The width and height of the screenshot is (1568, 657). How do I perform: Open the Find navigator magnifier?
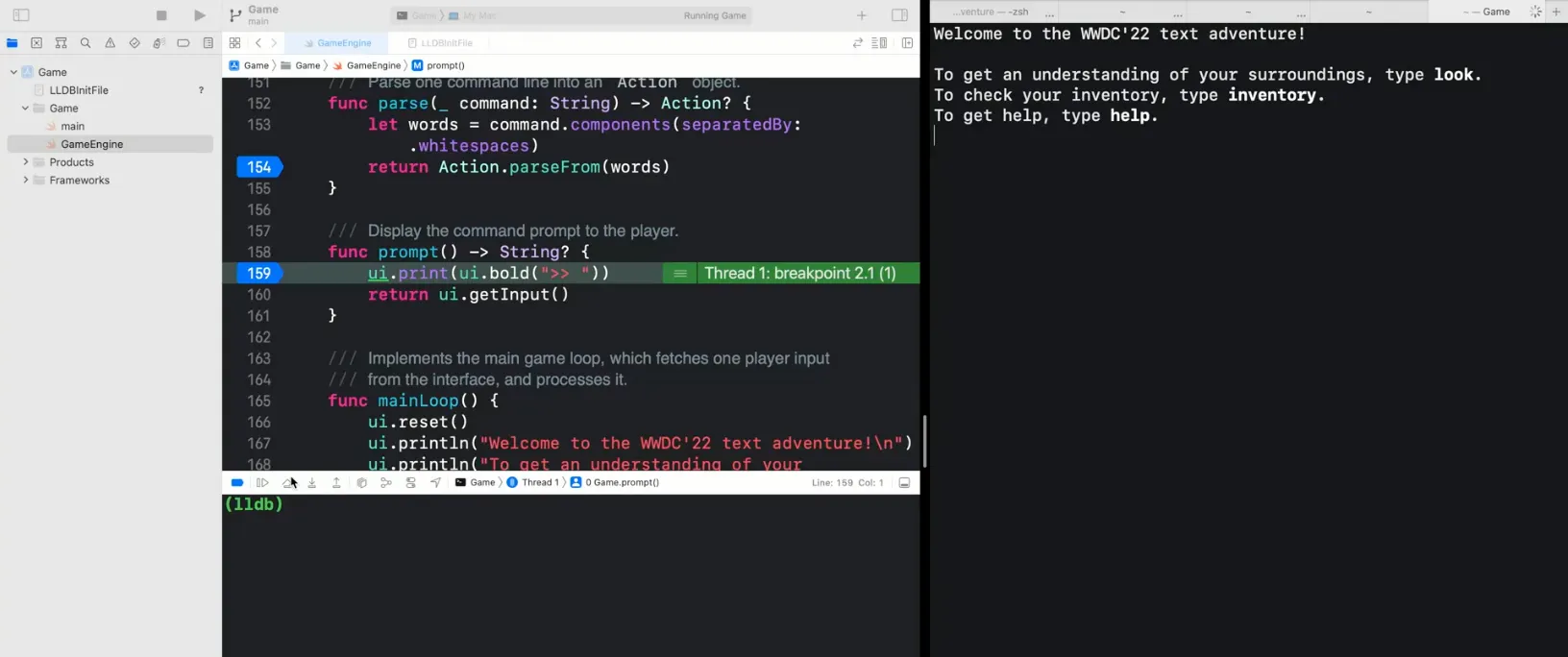click(x=86, y=43)
